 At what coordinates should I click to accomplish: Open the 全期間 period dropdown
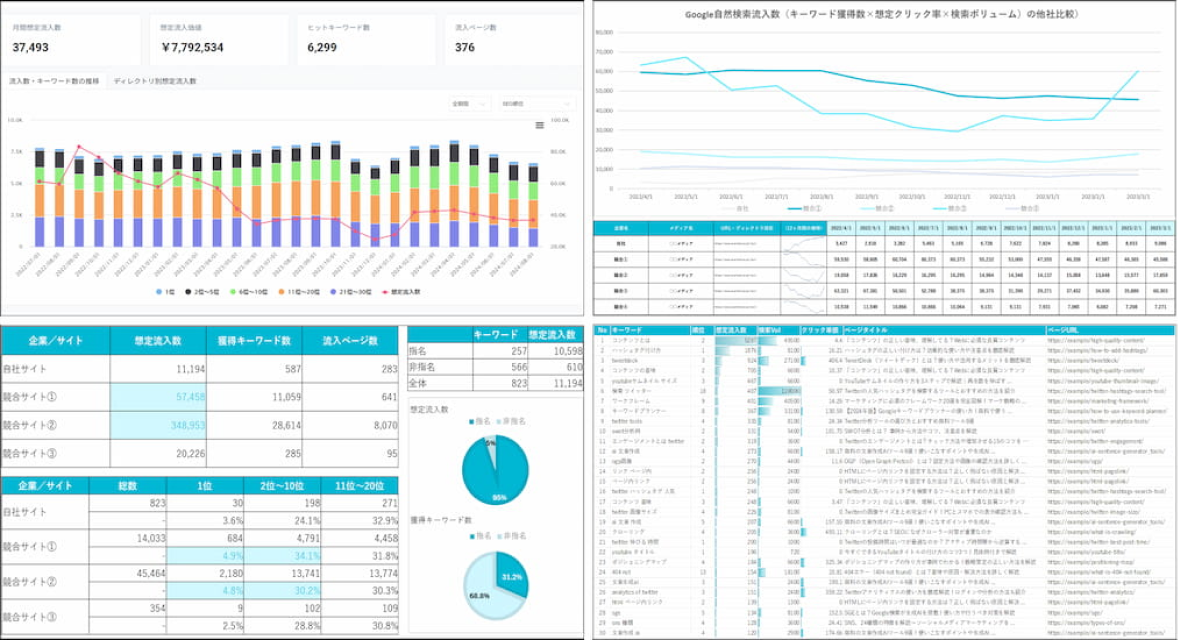(470, 102)
